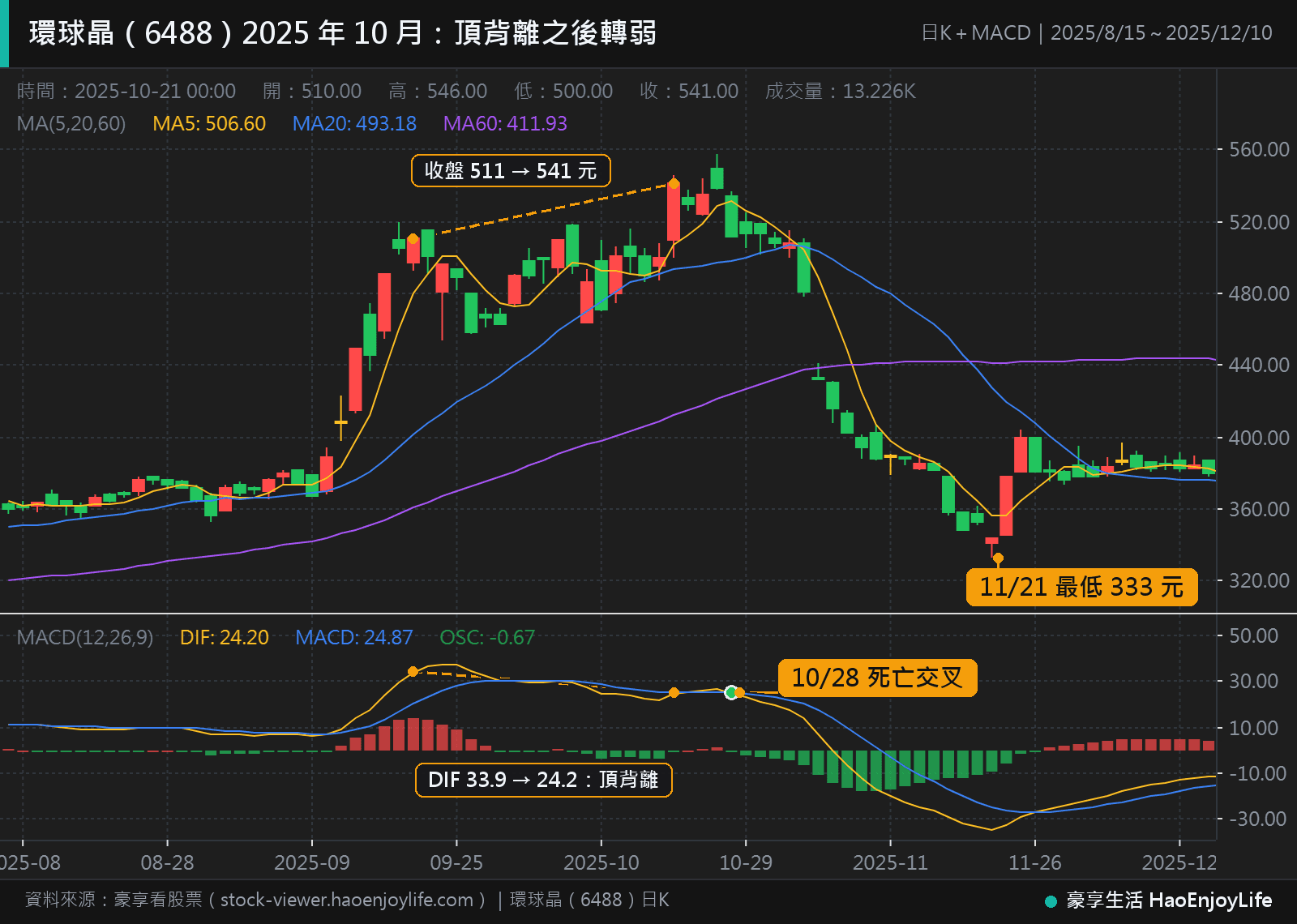Click the 低：500.00 low price

click(x=563, y=91)
